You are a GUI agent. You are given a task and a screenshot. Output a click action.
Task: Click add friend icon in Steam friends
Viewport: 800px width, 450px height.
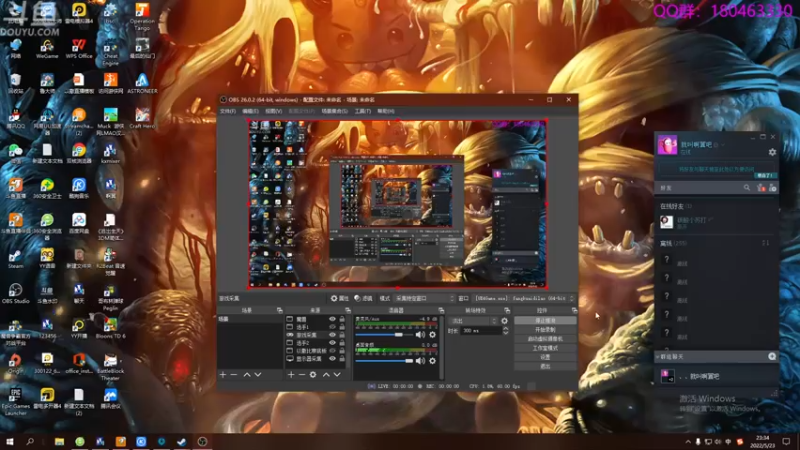point(772,188)
